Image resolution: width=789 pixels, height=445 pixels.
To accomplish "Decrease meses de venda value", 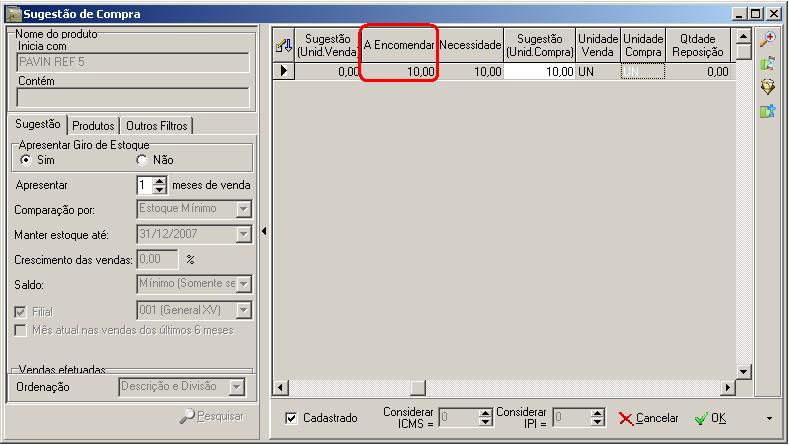I will (x=160, y=189).
